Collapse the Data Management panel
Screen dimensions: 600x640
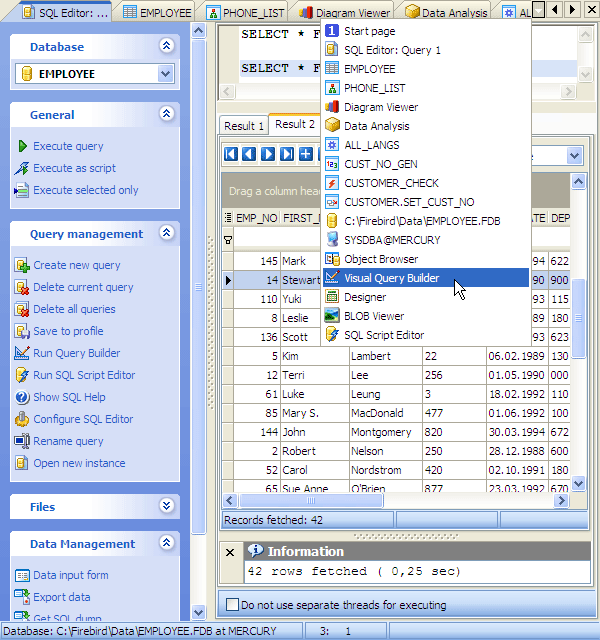click(x=167, y=542)
